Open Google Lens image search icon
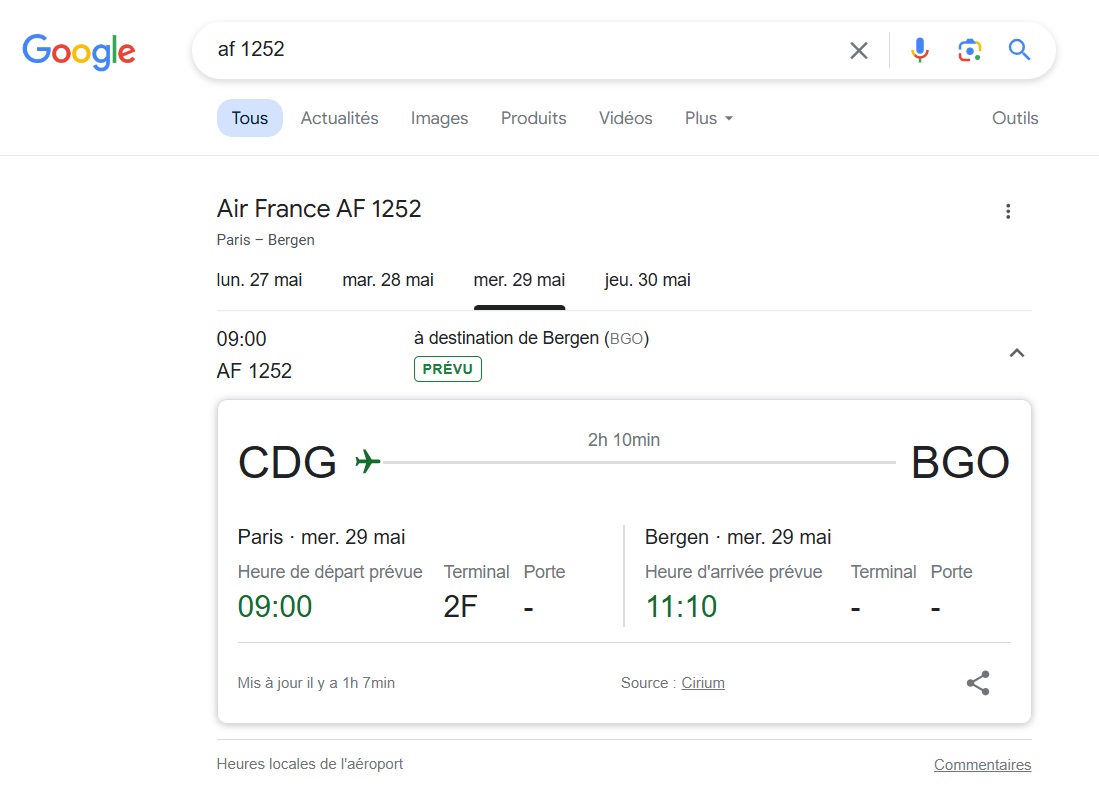Screen dimensions: 1099x806 pyautogui.click(x=970, y=50)
